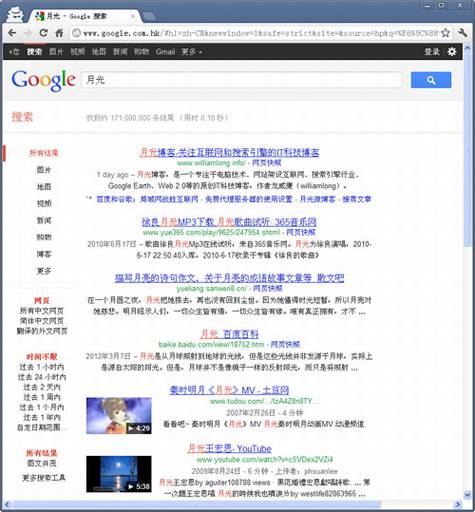Image resolution: width=475 pixels, height=512 pixels.
Task: Open the wrench settings menu
Action: point(462,33)
